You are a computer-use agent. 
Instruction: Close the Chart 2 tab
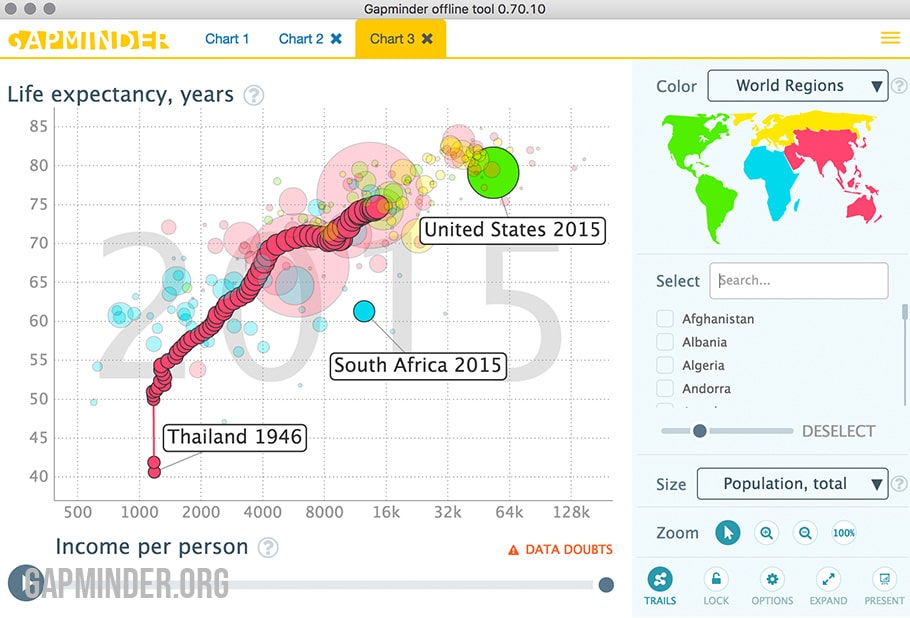[x=336, y=38]
